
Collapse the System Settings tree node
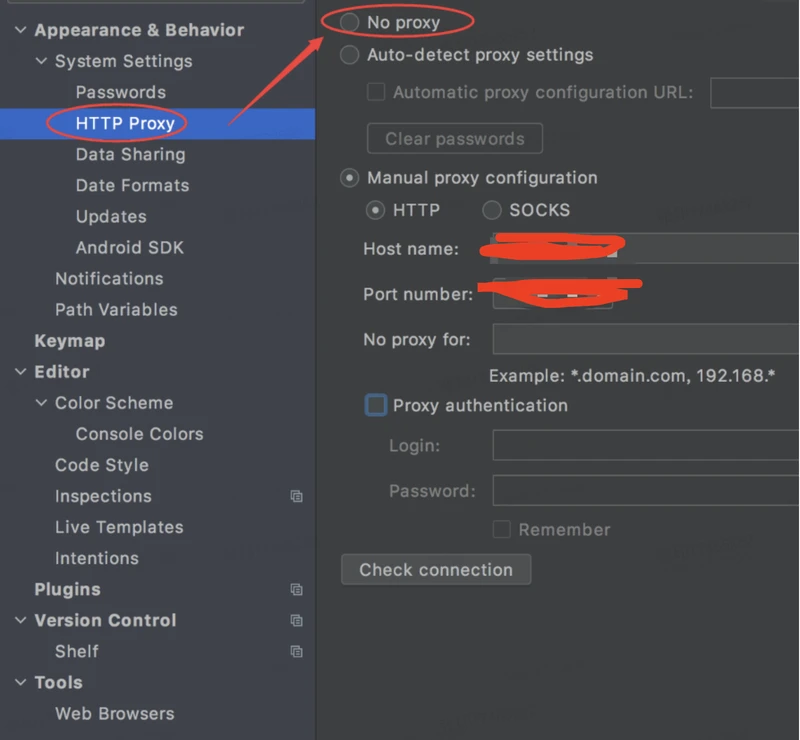41,61
